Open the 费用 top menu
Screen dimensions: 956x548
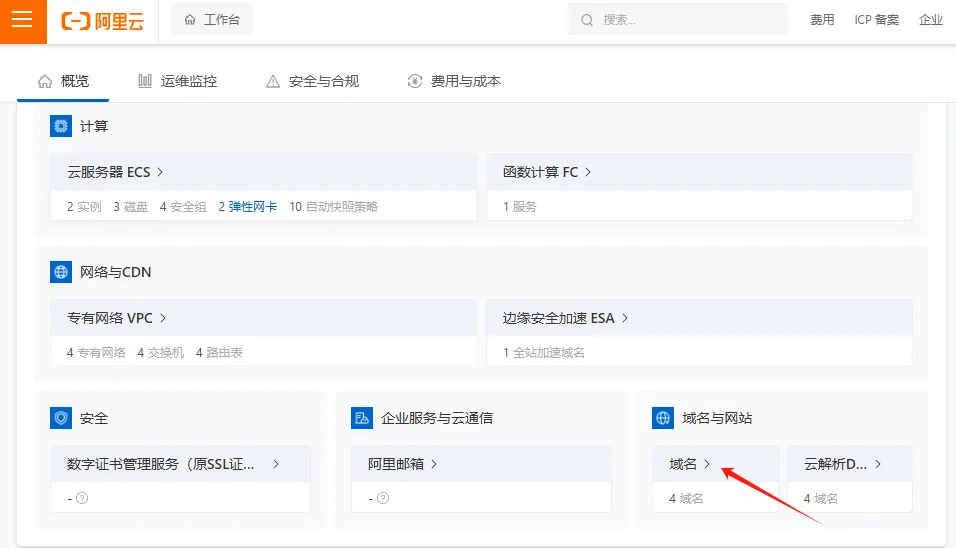(822, 20)
